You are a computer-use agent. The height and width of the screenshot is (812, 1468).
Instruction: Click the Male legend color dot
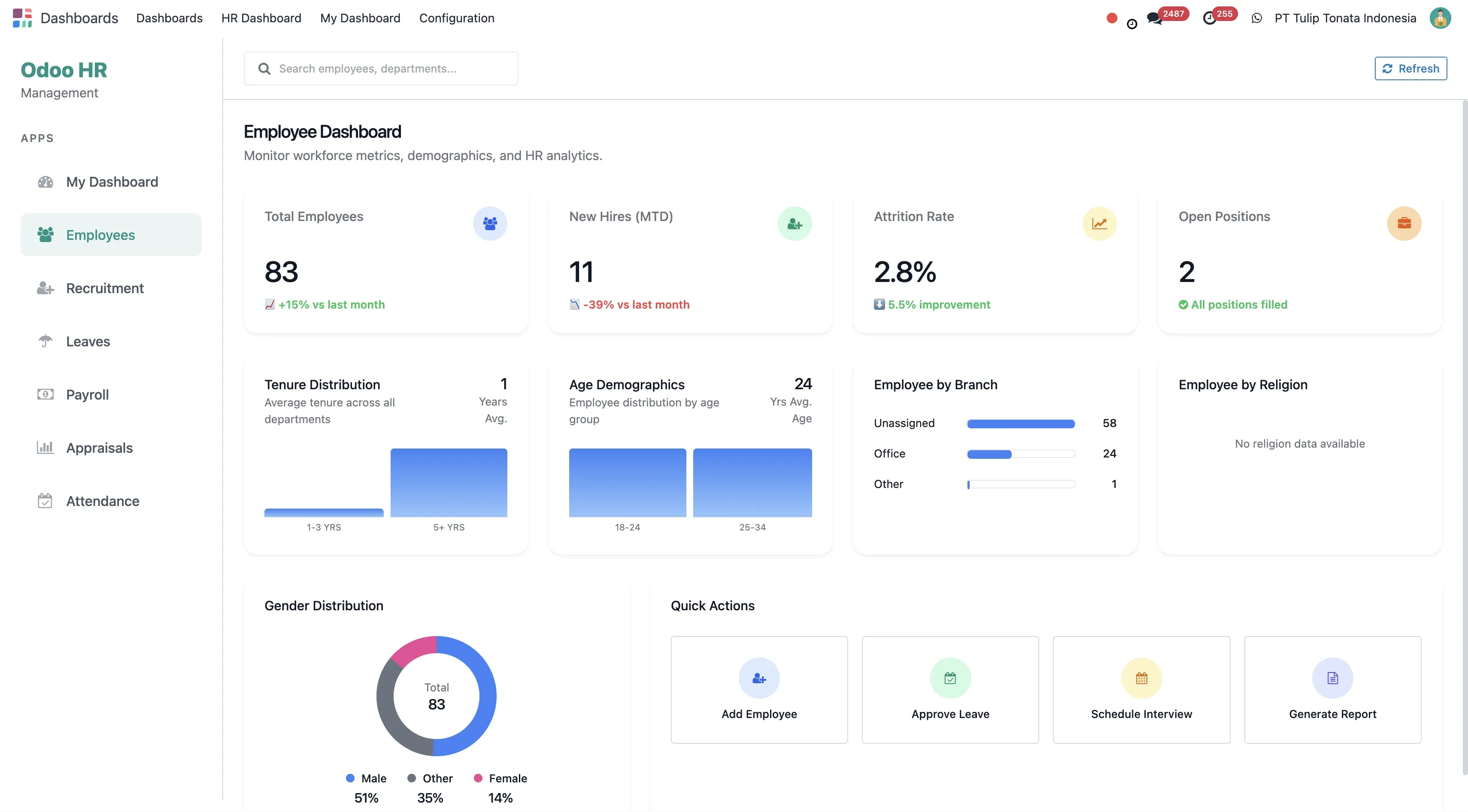[350, 778]
